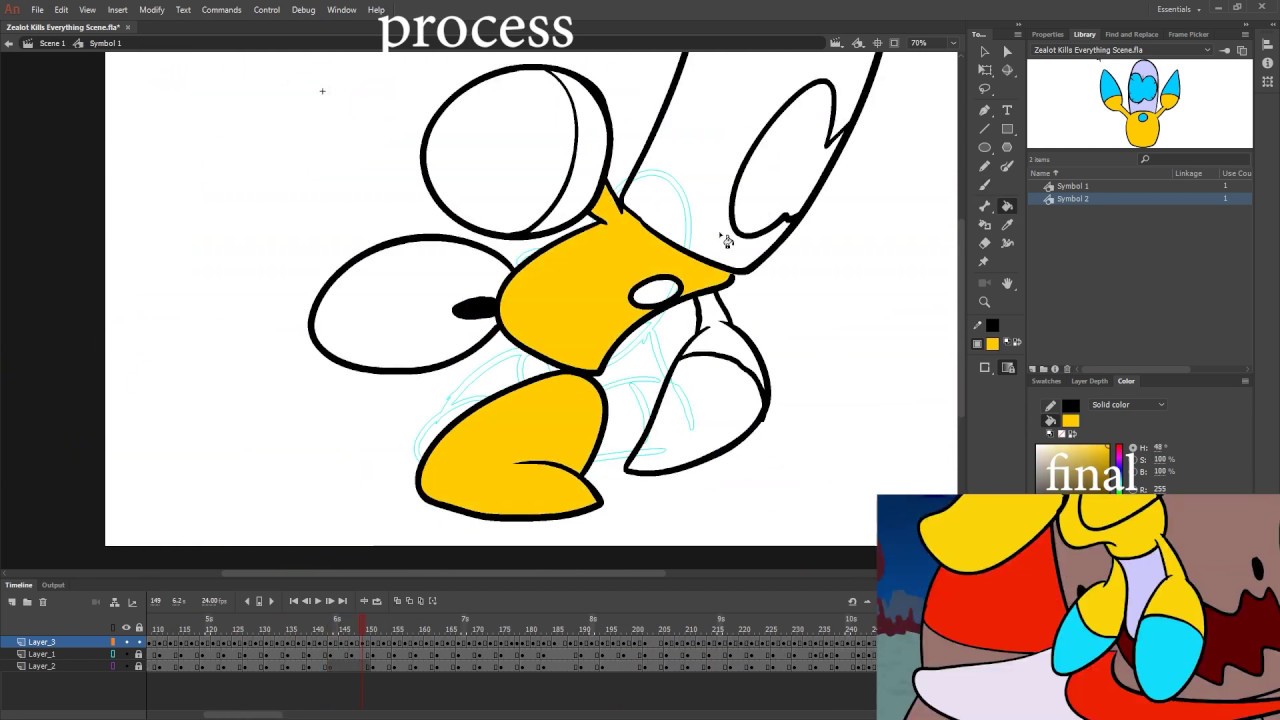Click the black stroke color swatch in Tools
The width and height of the screenshot is (1280, 720).
(x=992, y=325)
